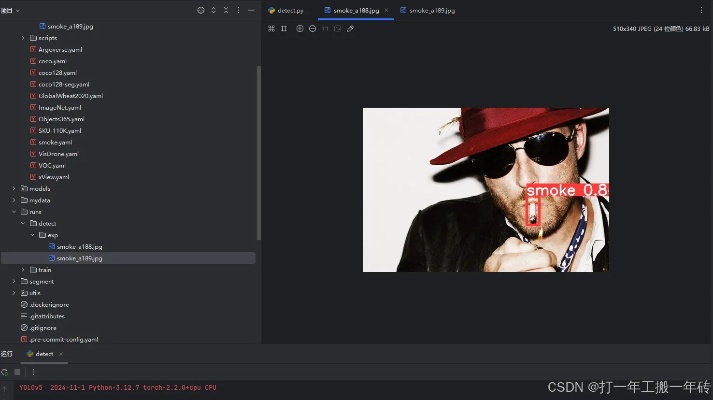Collapse the runs folder
Image resolution: width=713 pixels, height=400 pixels.
14,212
